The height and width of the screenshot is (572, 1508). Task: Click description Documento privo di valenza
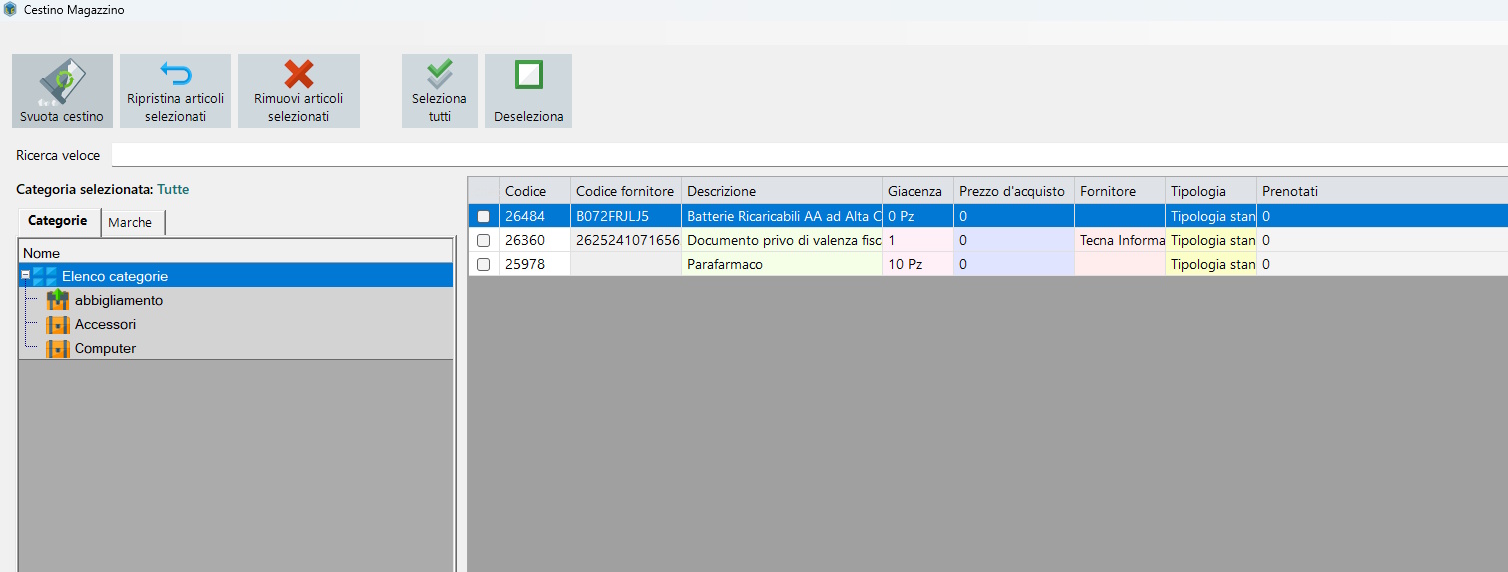[782, 240]
